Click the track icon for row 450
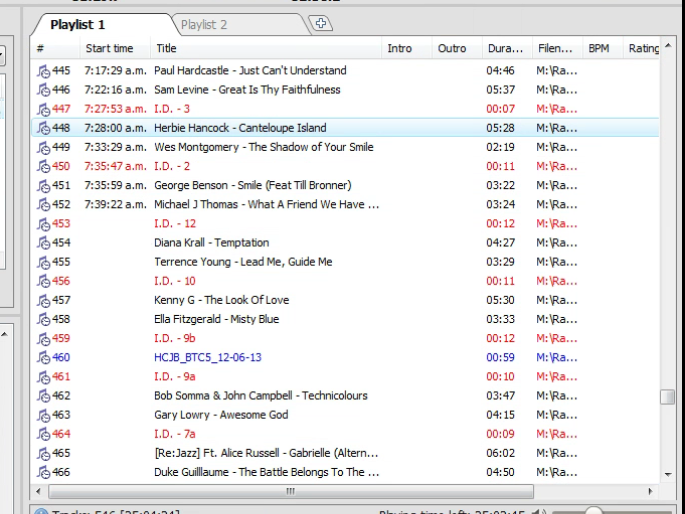 (43, 166)
